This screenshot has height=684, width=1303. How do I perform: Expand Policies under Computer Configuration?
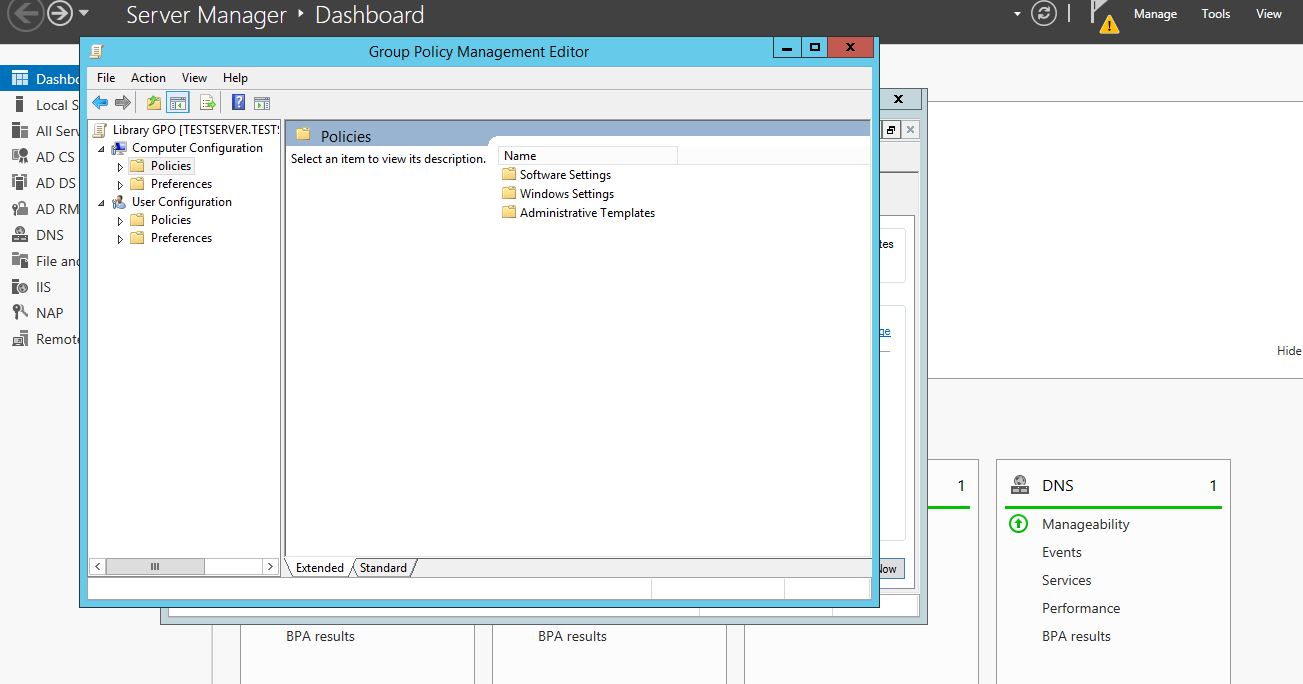click(121, 167)
